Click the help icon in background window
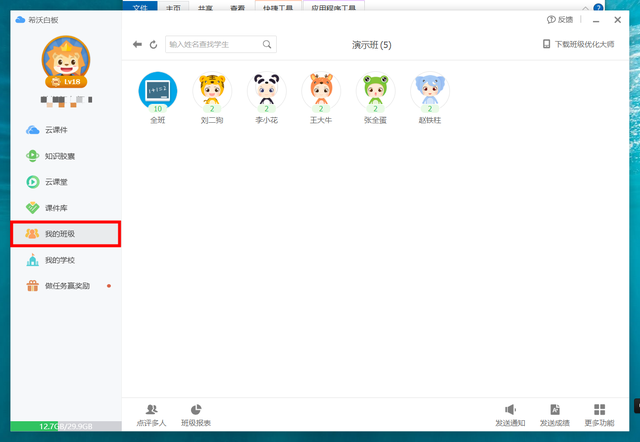640x442 pixels. pyautogui.click(x=598, y=8)
